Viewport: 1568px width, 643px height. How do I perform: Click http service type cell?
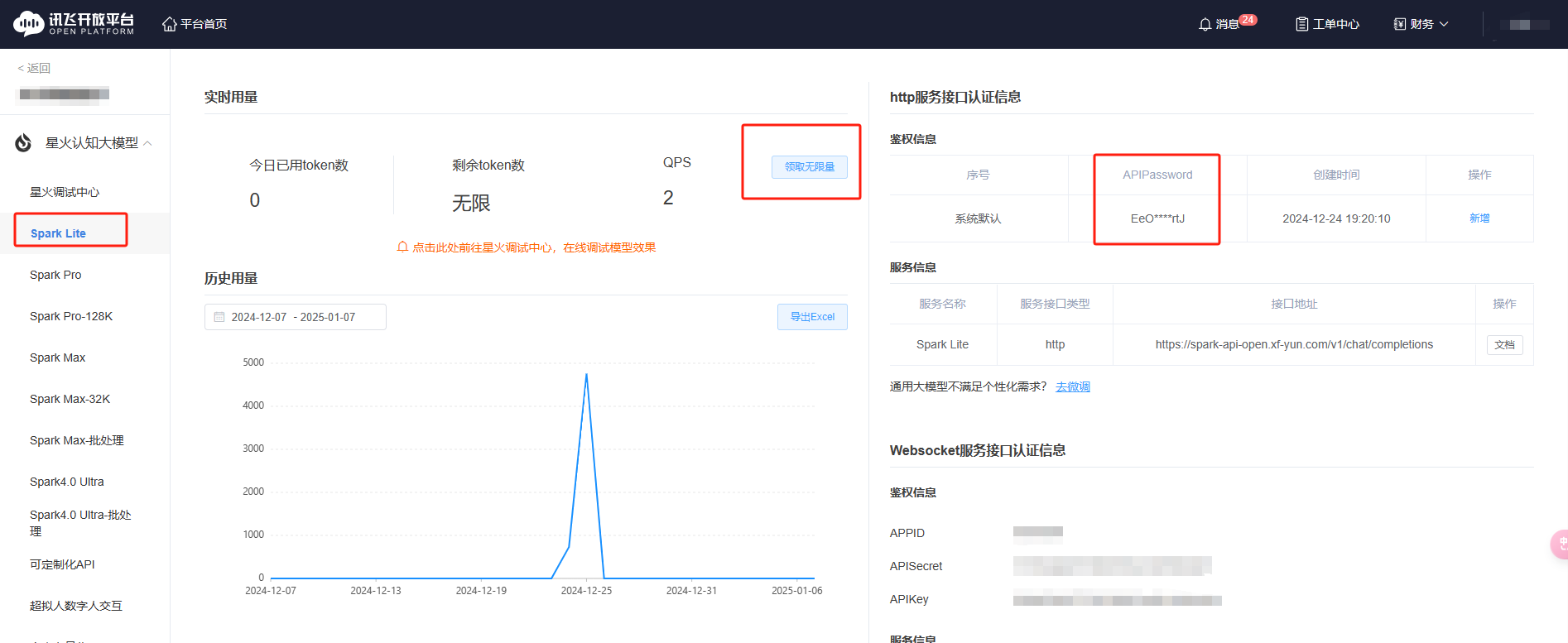point(1055,344)
